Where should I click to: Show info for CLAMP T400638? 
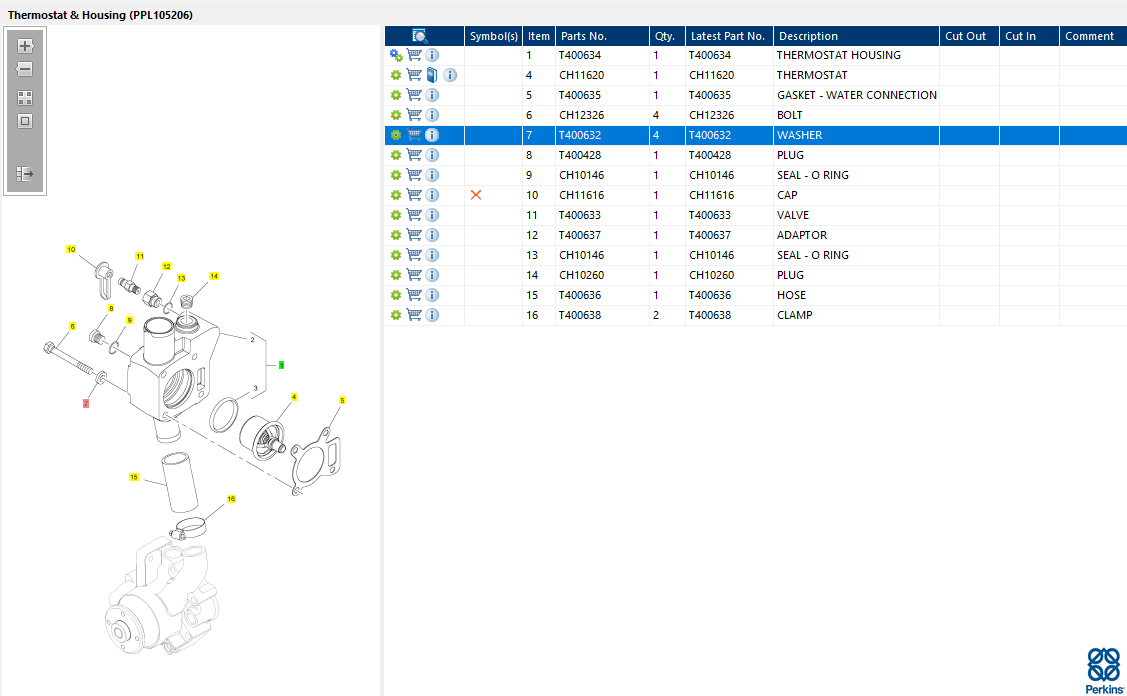click(432, 315)
